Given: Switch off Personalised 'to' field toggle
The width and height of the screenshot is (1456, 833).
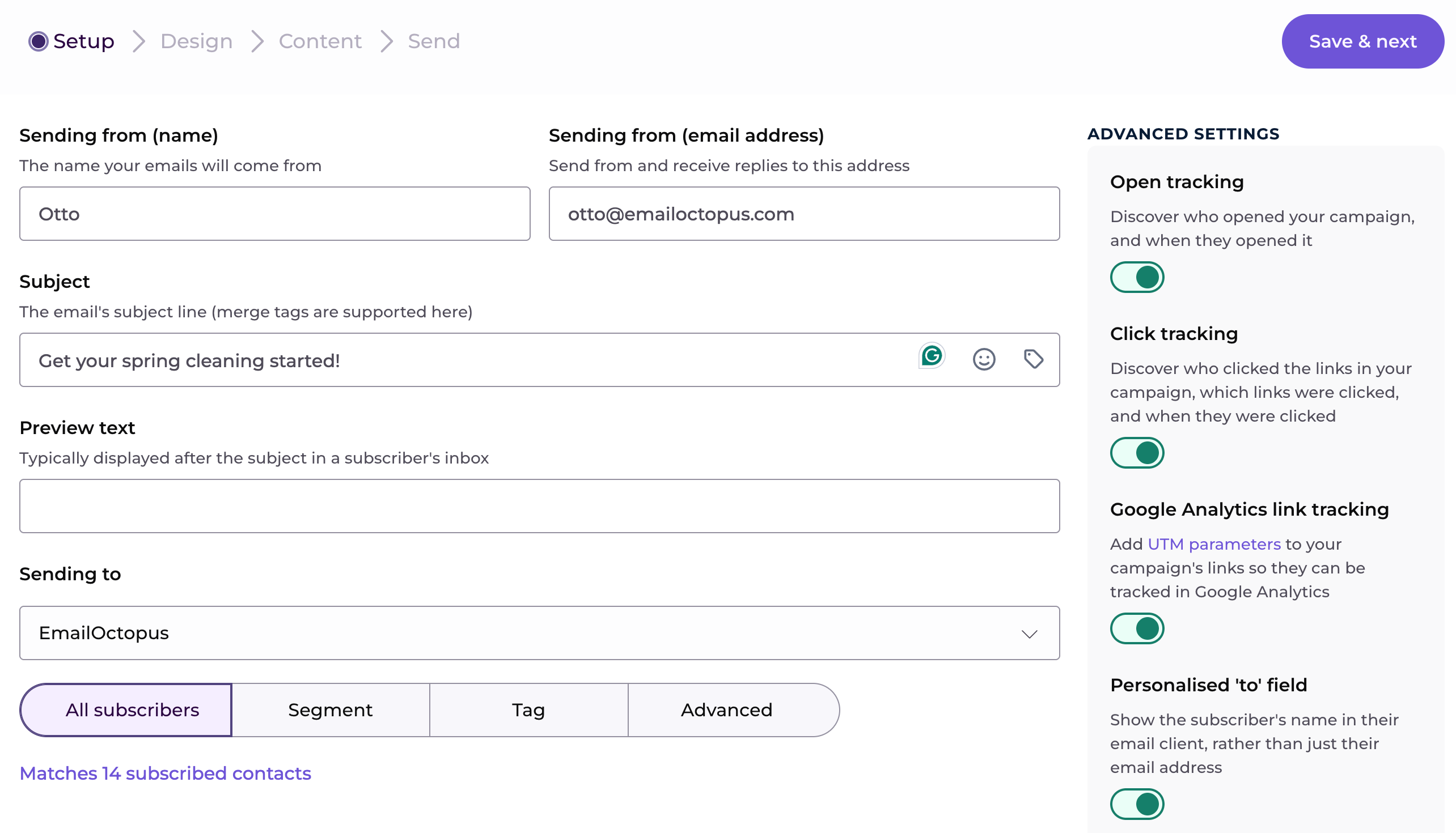Looking at the screenshot, I should [x=1137, y=805].
